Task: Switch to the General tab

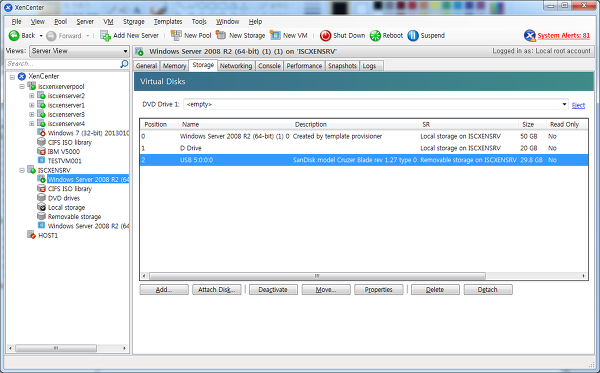Action: tap(147, 66)
